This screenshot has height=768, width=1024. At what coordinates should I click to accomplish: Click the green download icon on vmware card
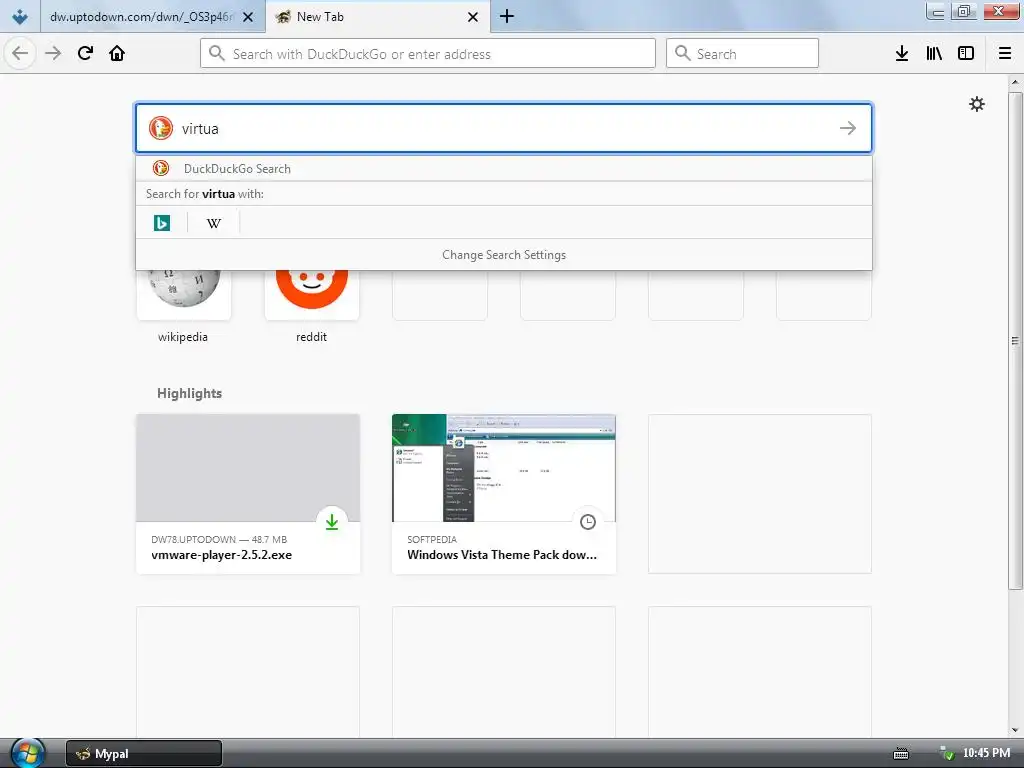point(332,522)
